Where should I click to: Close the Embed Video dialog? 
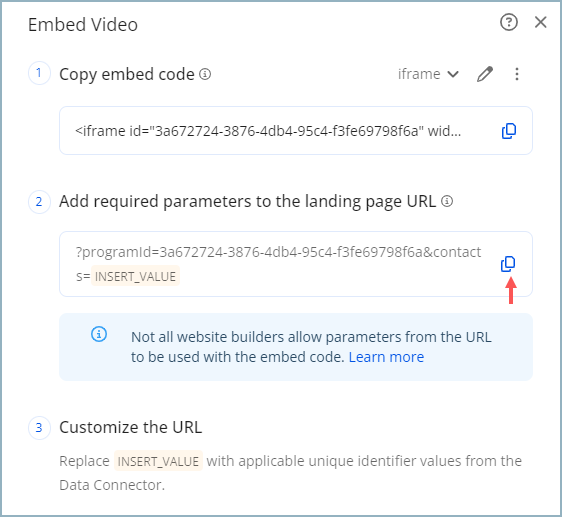pyautogui.click(x=540, y=22)
